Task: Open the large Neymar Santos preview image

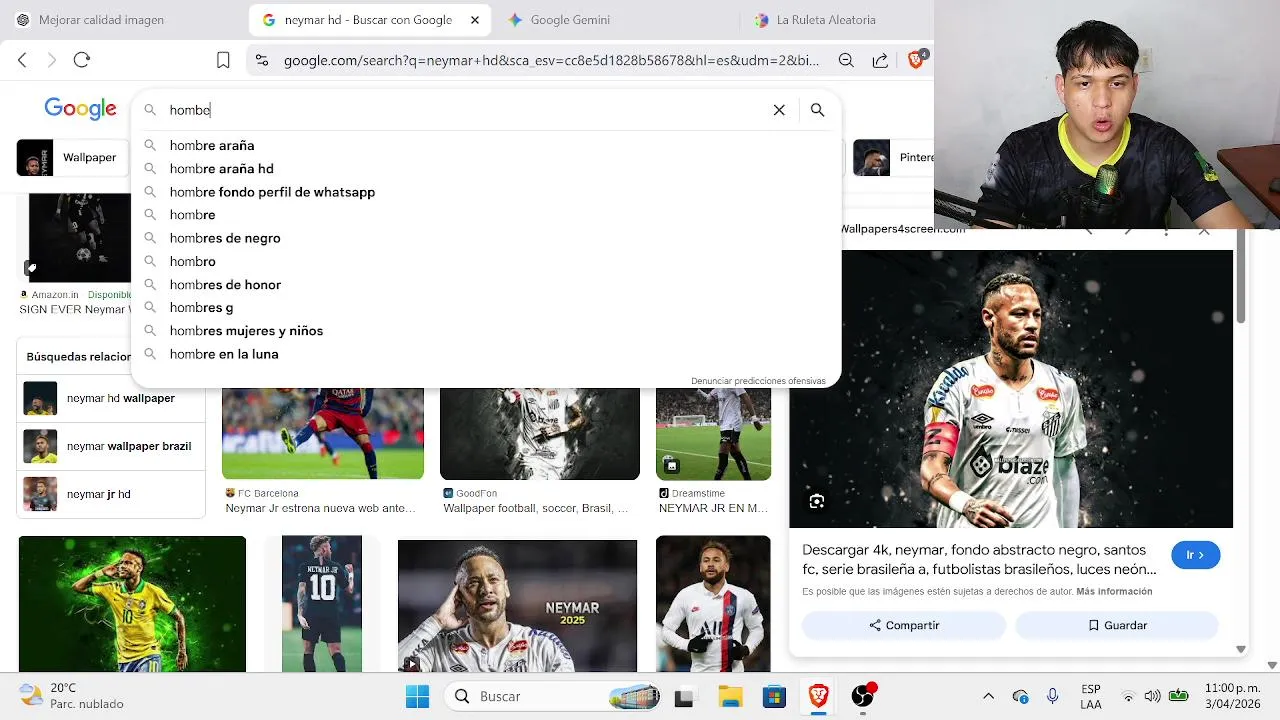Action: [1011, 388]
